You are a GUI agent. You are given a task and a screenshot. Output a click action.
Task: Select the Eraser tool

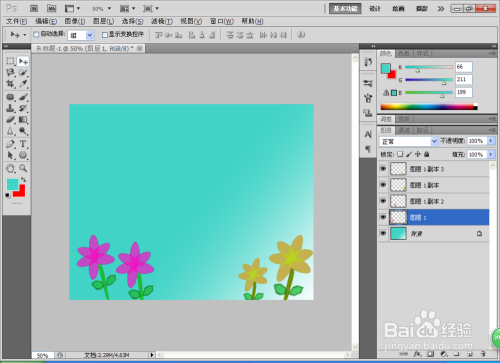[x=10, y=119]
